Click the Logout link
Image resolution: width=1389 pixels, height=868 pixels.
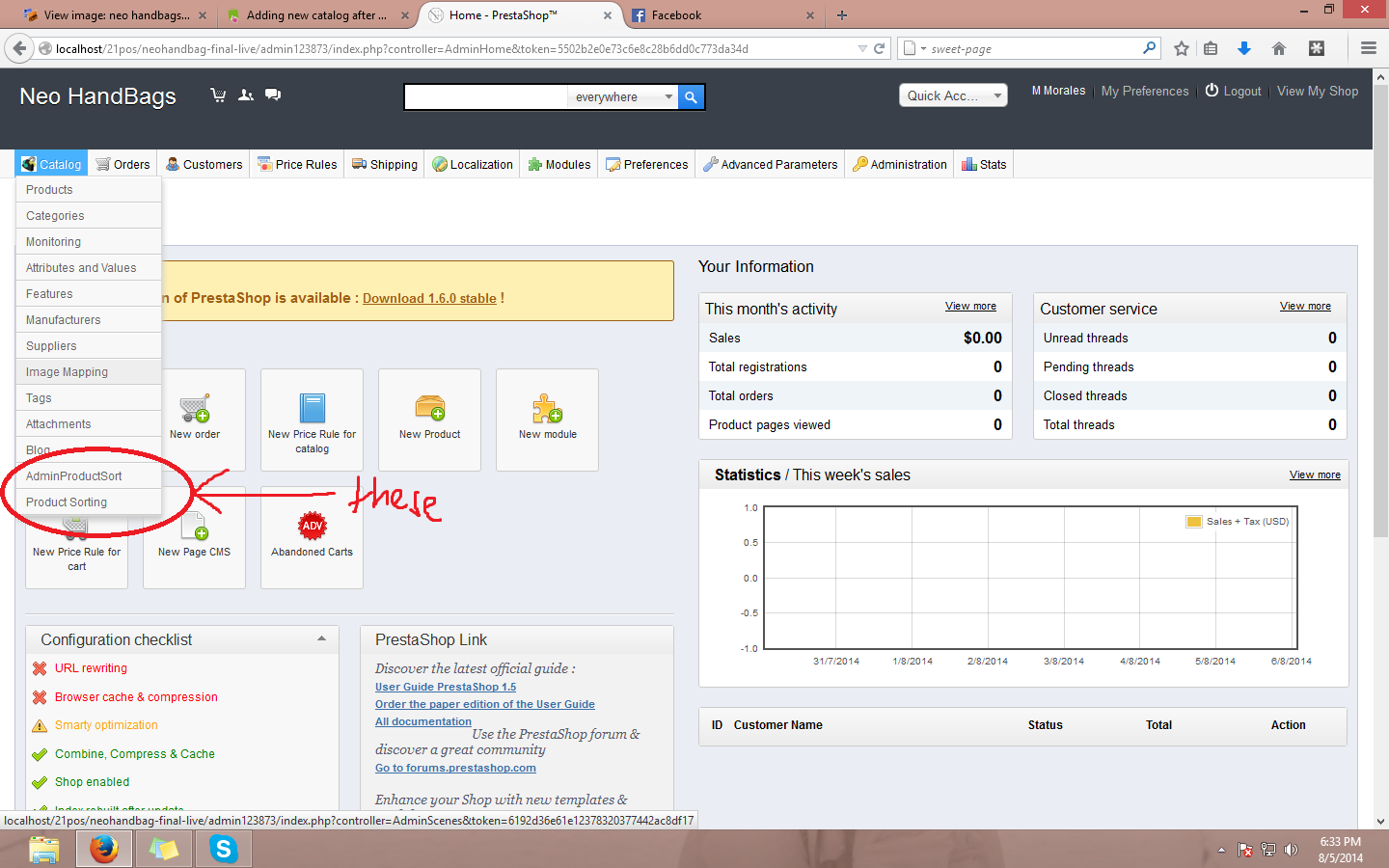(x=1233, y=91)
